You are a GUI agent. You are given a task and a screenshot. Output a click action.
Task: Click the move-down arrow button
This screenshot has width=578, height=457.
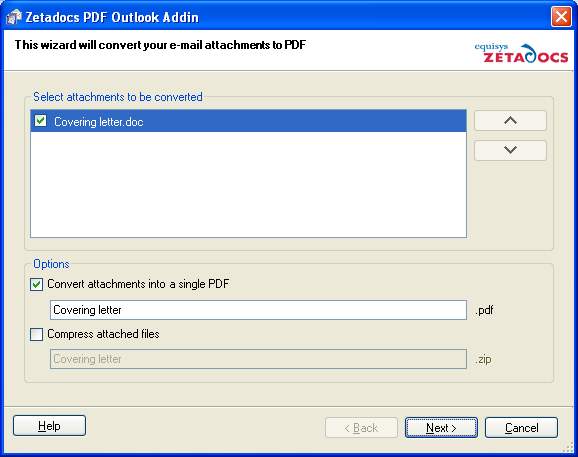point(510,150)
